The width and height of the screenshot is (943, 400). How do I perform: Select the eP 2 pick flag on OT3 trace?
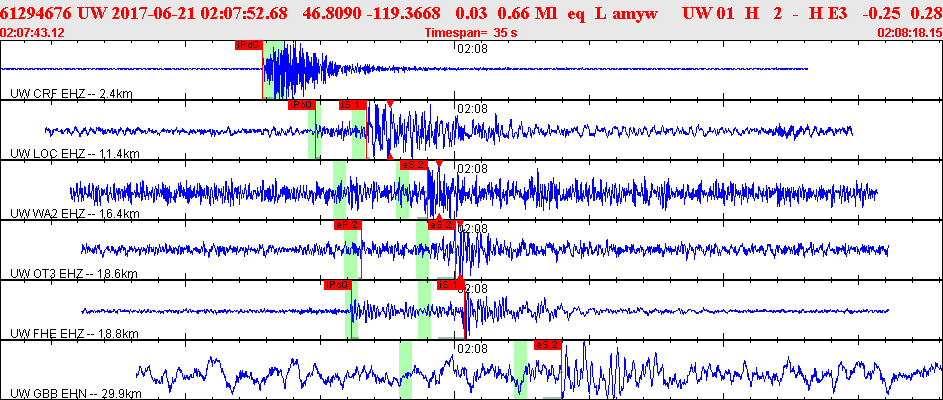click(x=348, y=225)
